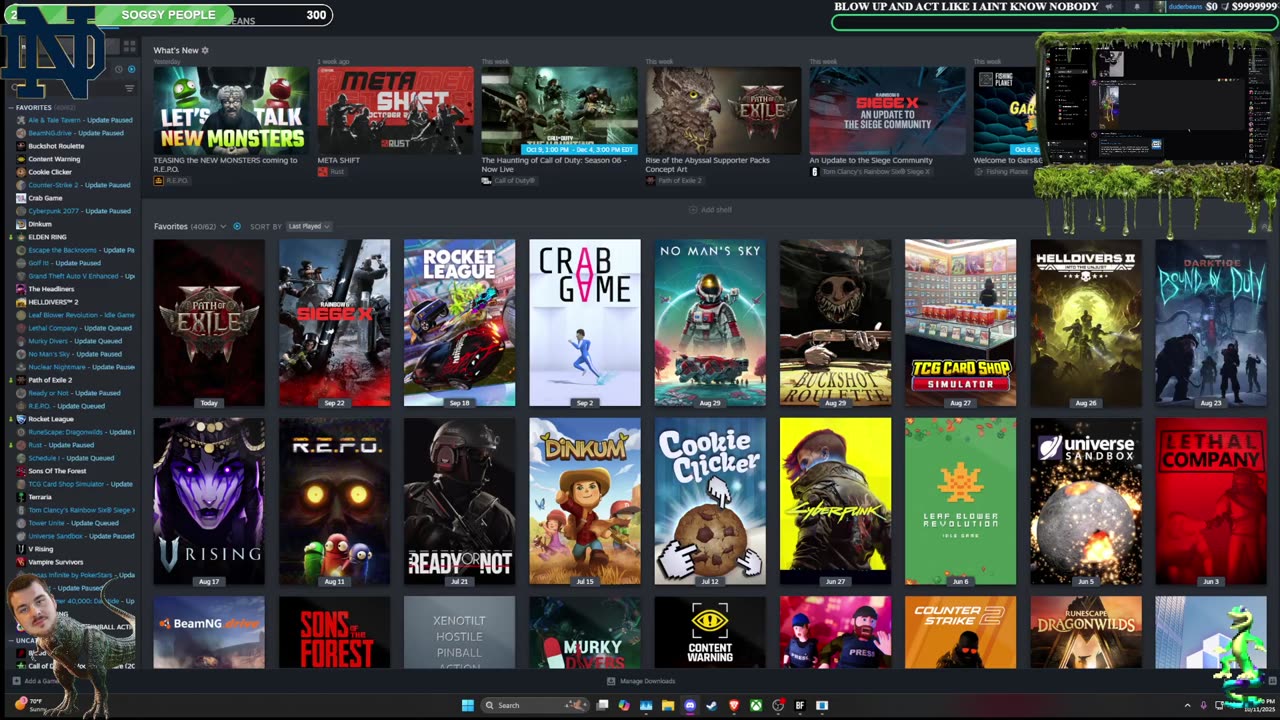Screen dimensions: 1280x720
Task: Open Let's Talk New Monsters news card
Action: [231, 111]
